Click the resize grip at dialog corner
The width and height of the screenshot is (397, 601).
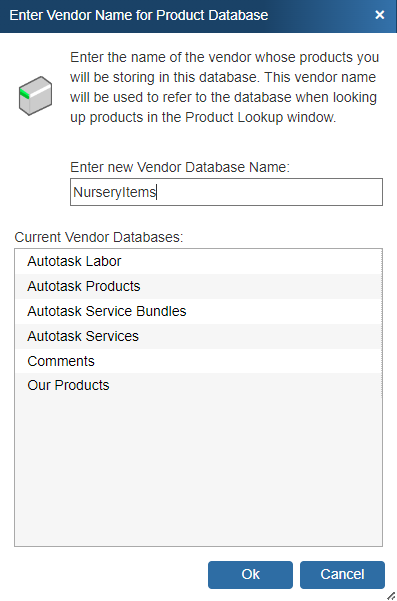pos(390,595)
